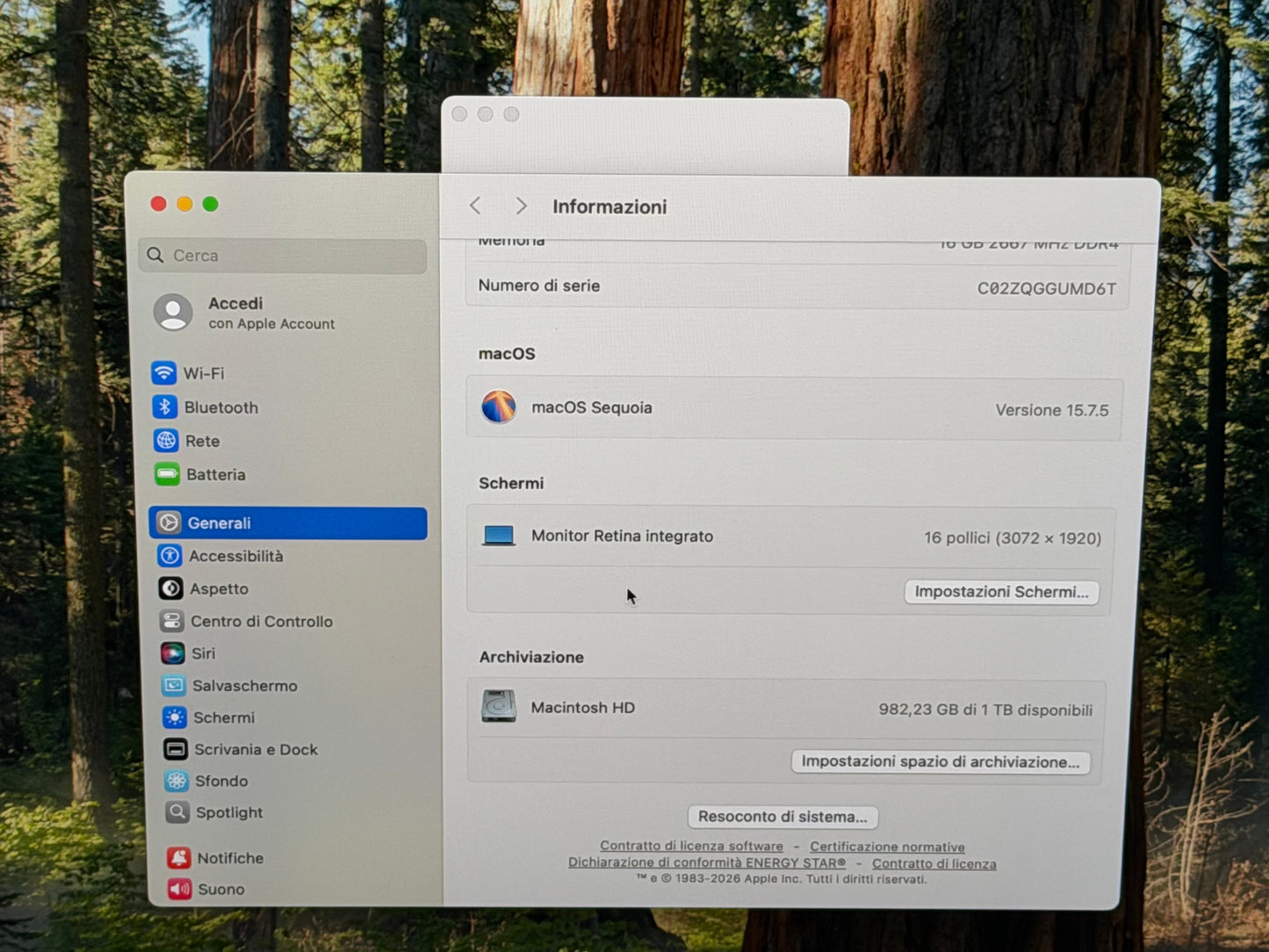The height and width of the screenshot is (952, 1269).
Task: Open Contratto di licenza software link
Action: point(691,846)
